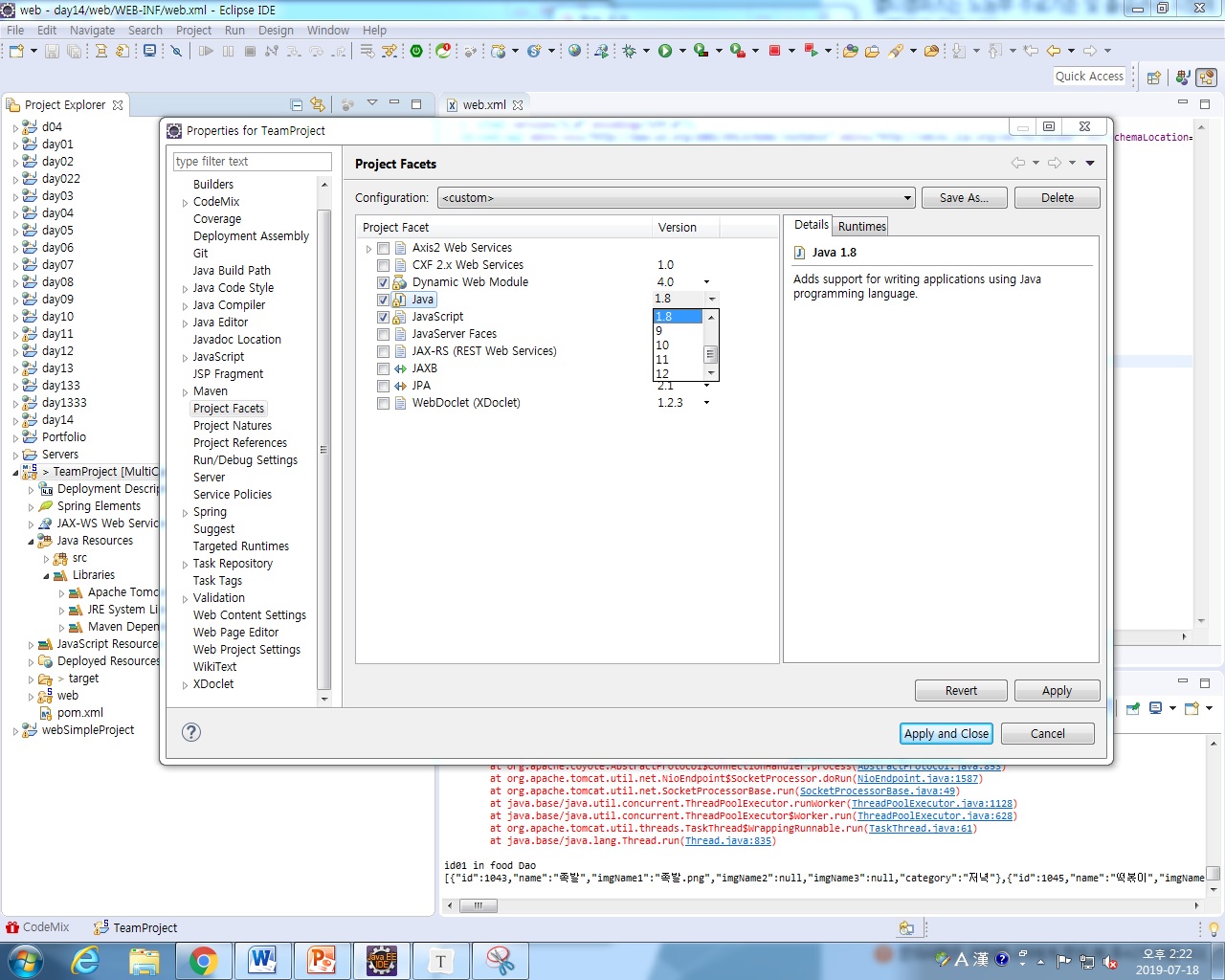Screen dimensions: 1225x980
Task: Click the Internet Explorer taskbar icon
Action: (85, 960)
